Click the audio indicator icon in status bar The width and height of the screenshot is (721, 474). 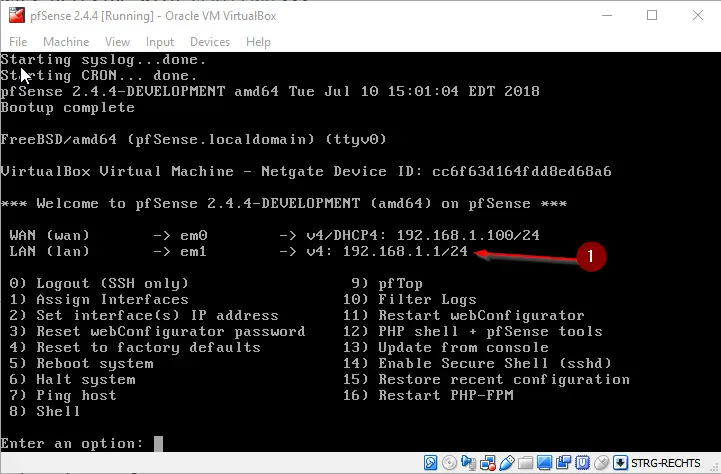(x=468, y=463)
